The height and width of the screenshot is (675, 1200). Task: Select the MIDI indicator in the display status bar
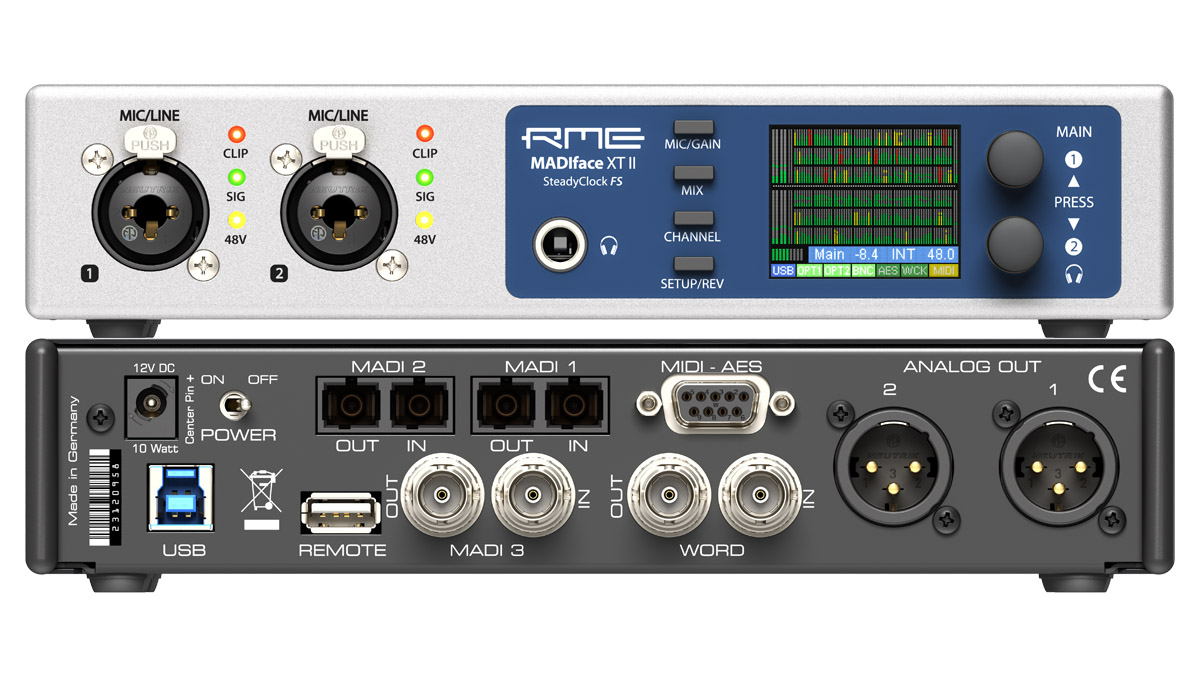pos(941,270)
